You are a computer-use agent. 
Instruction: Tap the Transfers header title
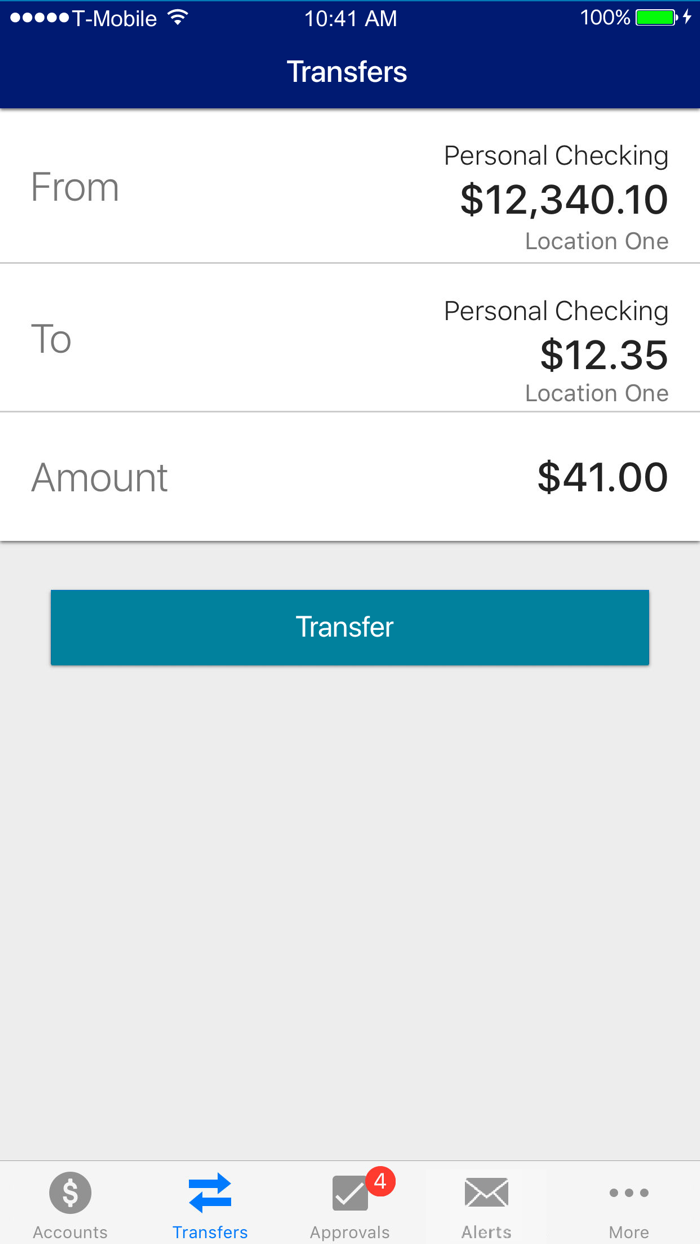pos(347,72)
